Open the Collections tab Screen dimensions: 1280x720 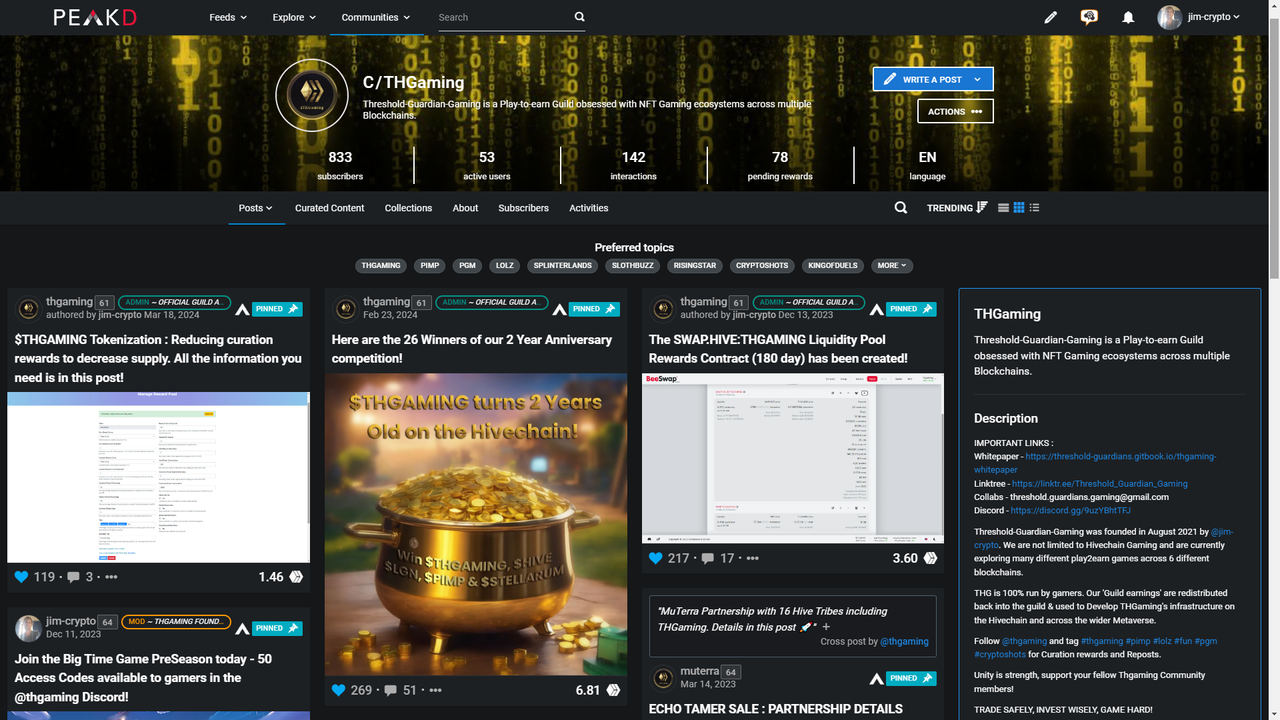(x=408, y=208)
